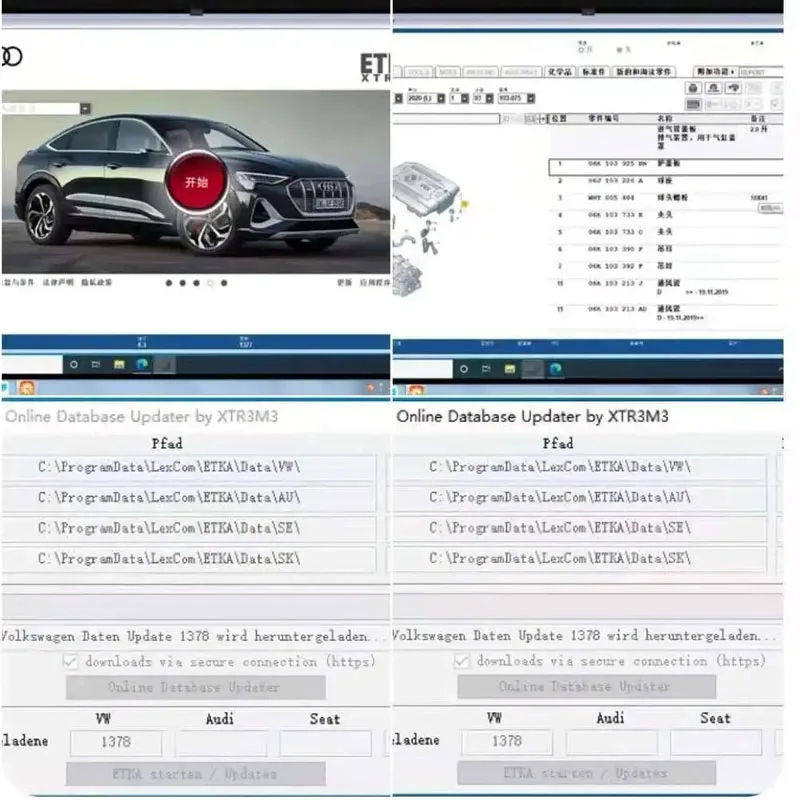This screenshot has width=800, height=800.
Task: Click the empty Seat field in left updater
Action: coord(326,742)
